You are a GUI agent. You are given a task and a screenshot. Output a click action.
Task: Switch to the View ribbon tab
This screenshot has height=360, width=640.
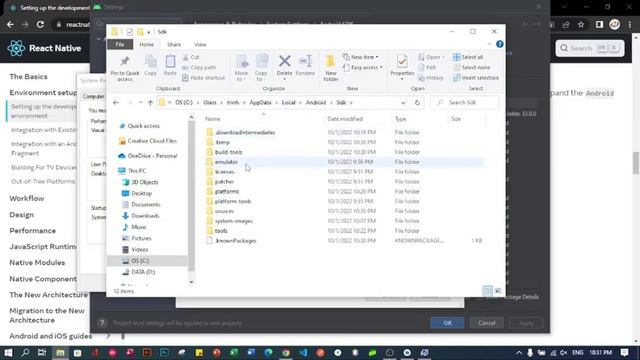200,44
